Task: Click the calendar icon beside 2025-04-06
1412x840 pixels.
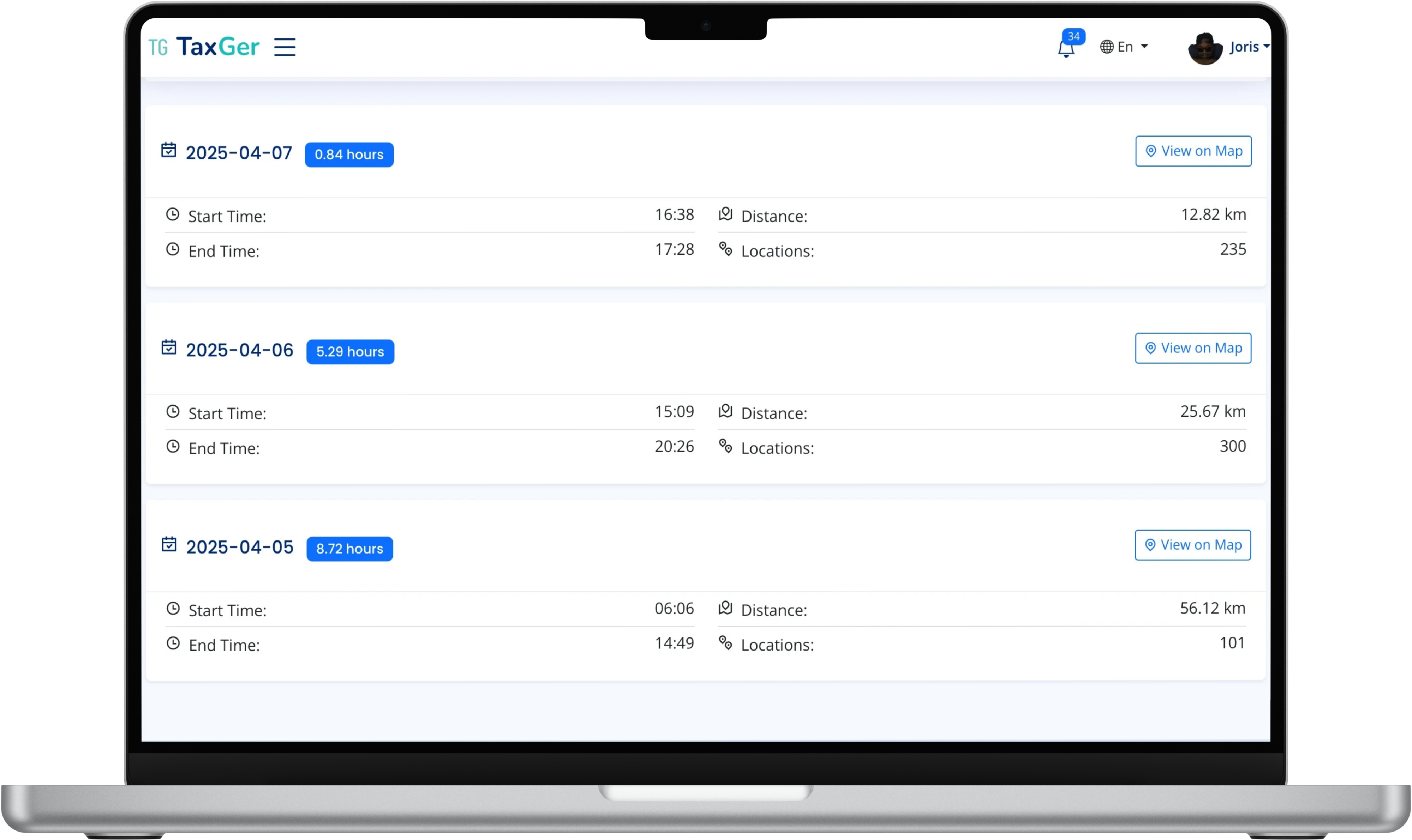Action: 169,347
